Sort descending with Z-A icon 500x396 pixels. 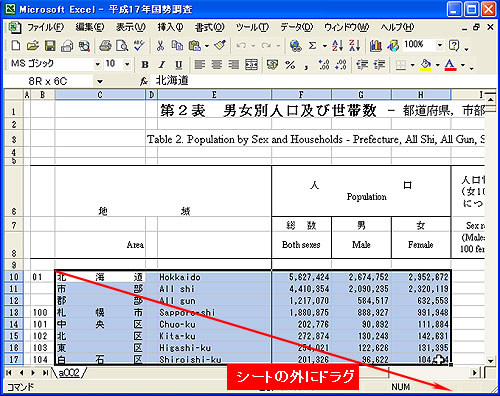tap(355, 45)
